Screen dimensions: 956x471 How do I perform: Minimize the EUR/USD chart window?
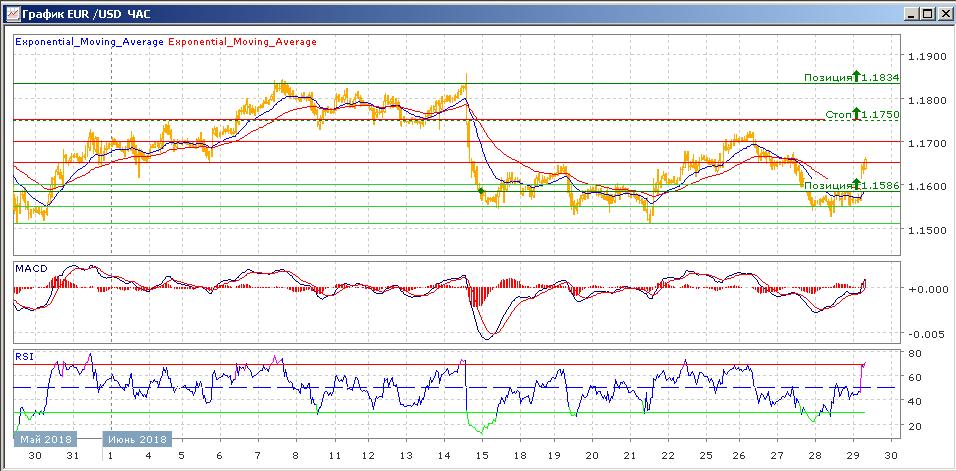(x=912, y=13)
